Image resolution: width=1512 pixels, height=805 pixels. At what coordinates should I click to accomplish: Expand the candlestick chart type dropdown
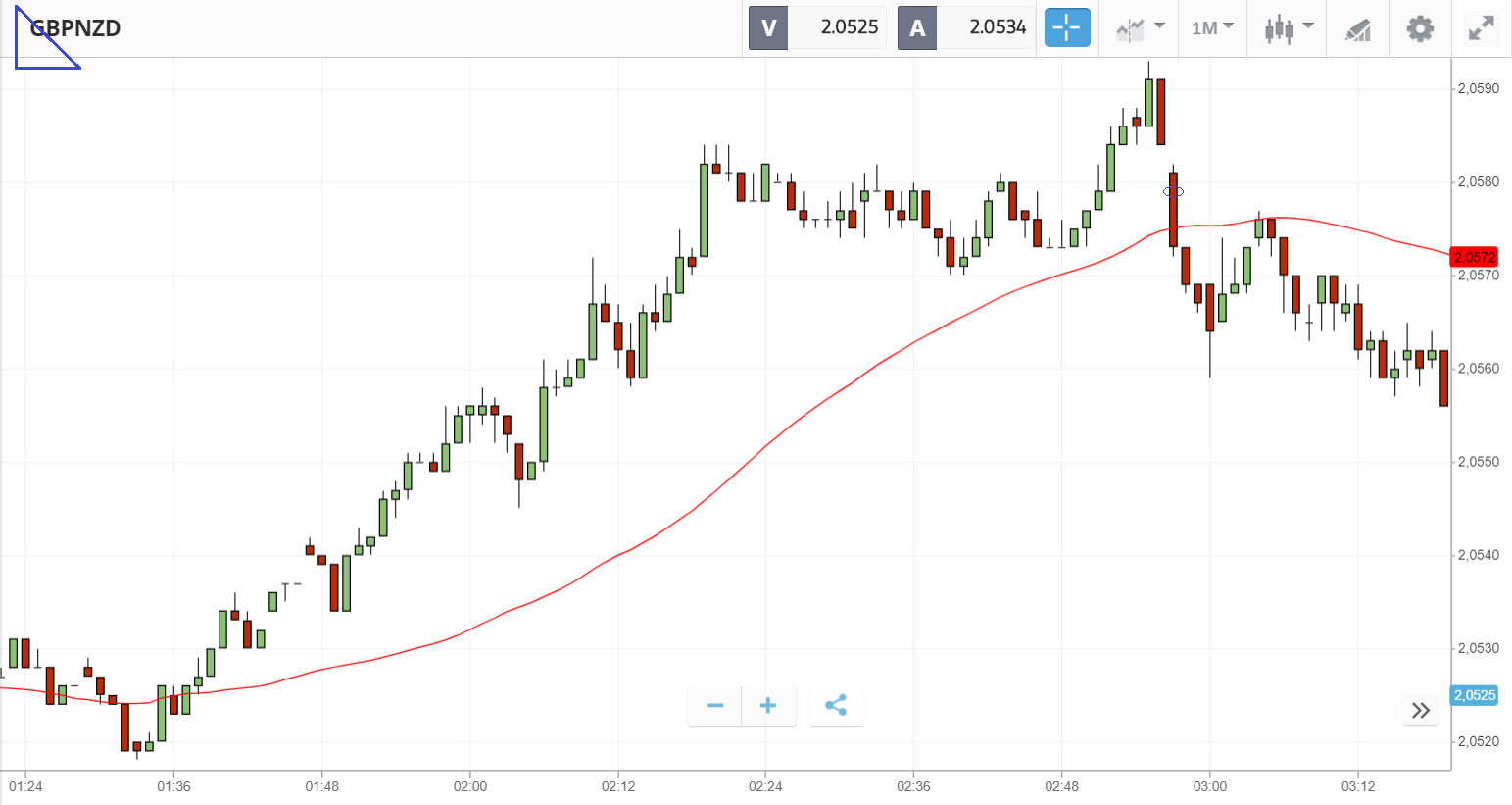tap(1288, 27)
